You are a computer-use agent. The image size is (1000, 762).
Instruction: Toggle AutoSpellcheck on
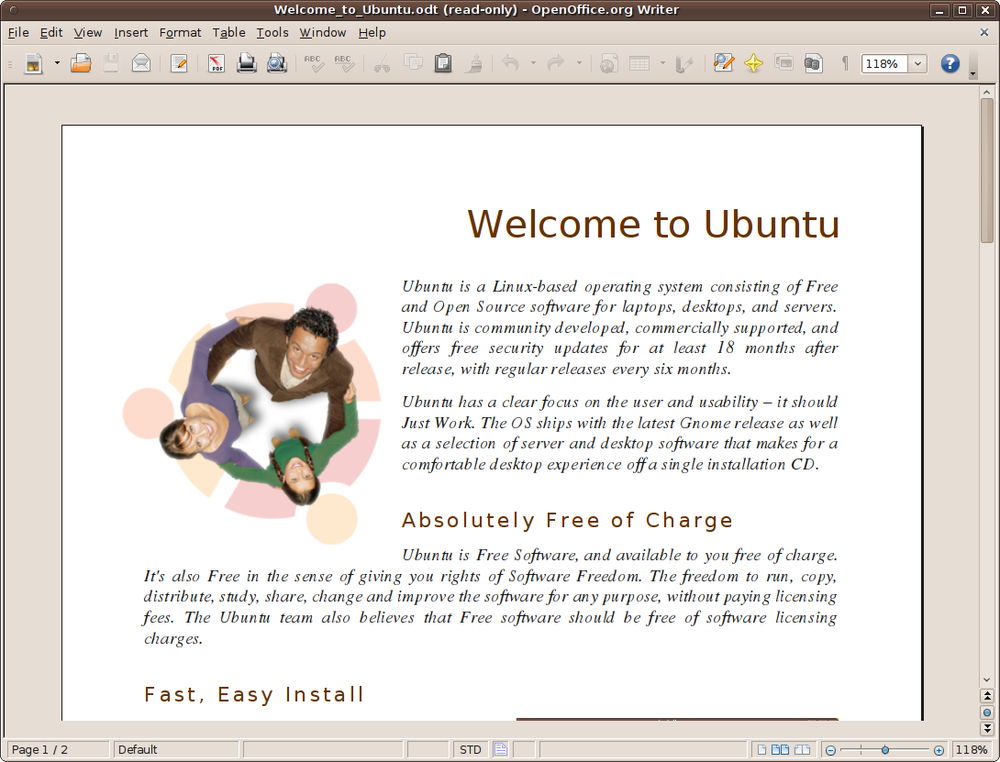[343, 63]
